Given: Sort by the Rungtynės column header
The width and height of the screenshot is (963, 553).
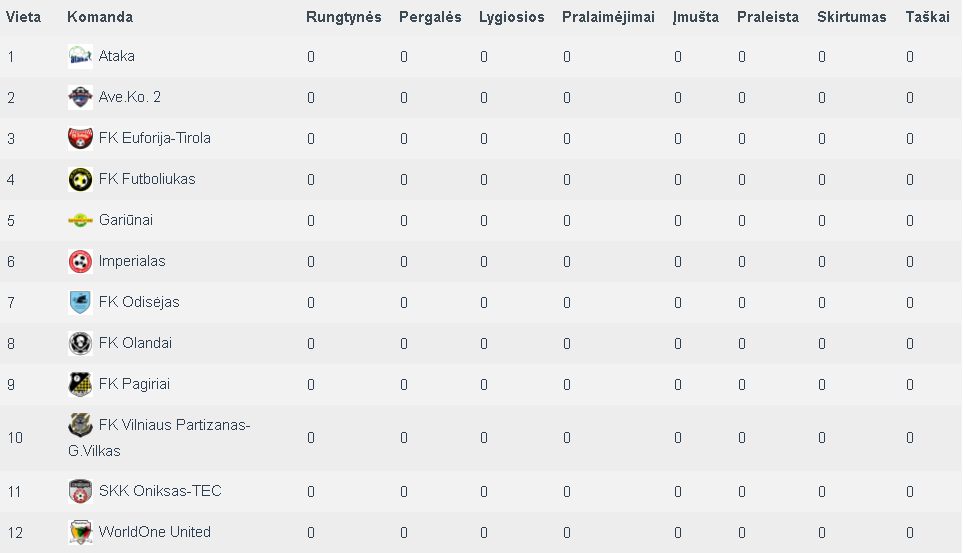Looking at the screenshot, I should pos(344,17).
